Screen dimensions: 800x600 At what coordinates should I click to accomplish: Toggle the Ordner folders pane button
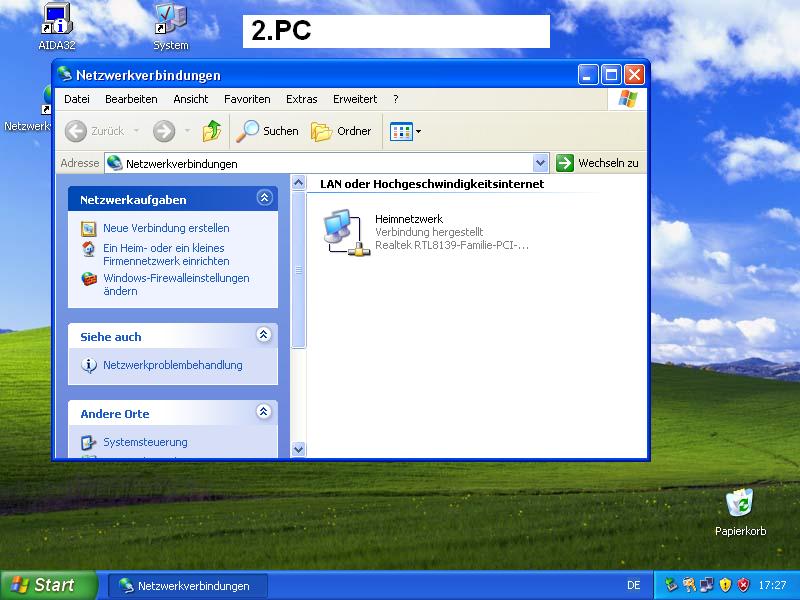pyautogui.click(x=341, y=131)
